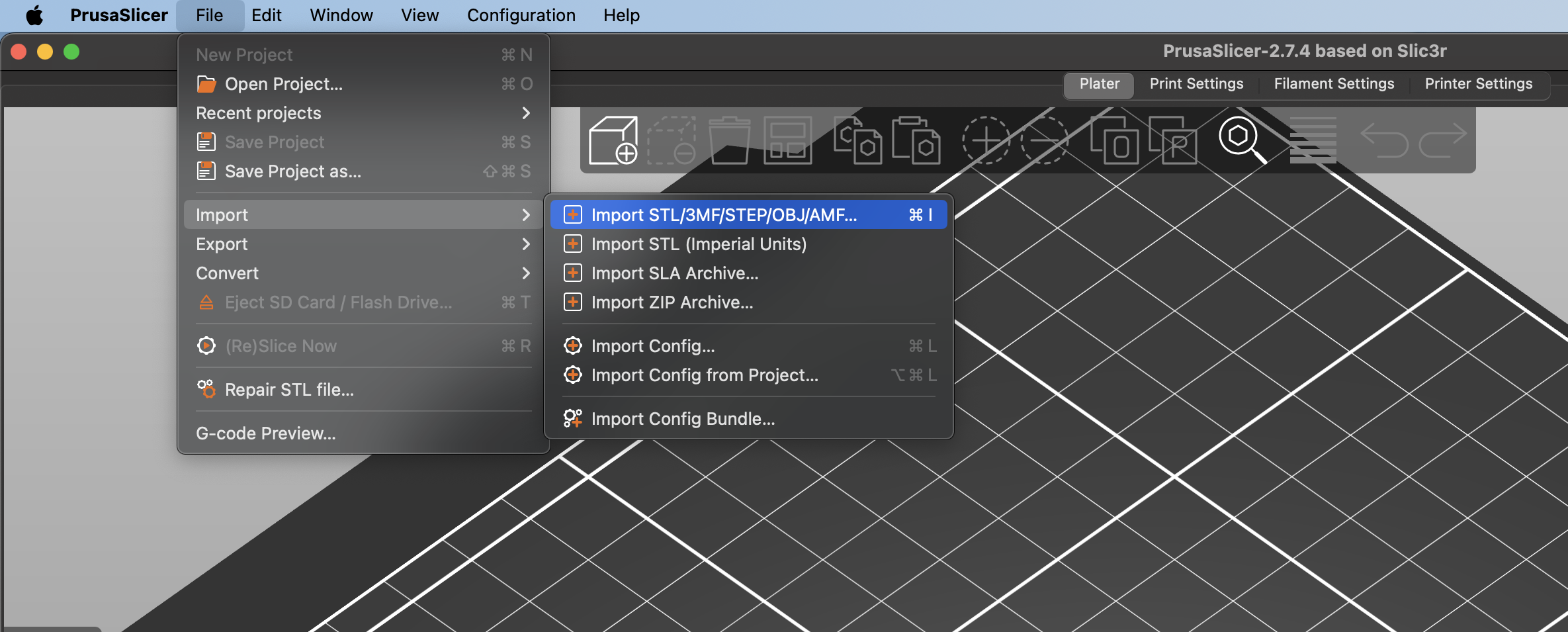Click the Arrange plater icon
Screen dimensions: 1568x632
[x=787, y=140]
